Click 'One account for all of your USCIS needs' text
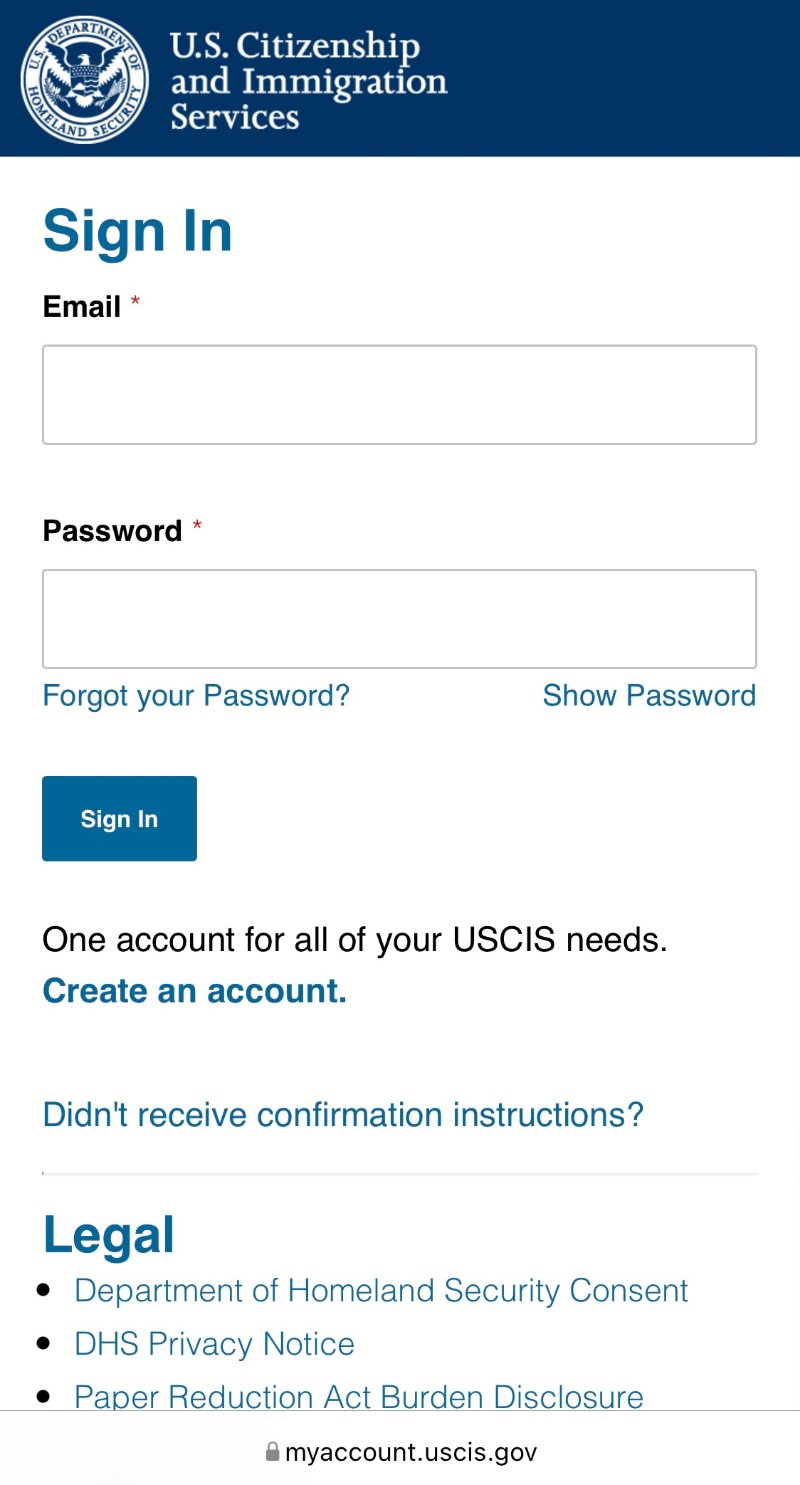Viewport: 800px width, 1485px height. pyautogui.click(x=355, y=940)
